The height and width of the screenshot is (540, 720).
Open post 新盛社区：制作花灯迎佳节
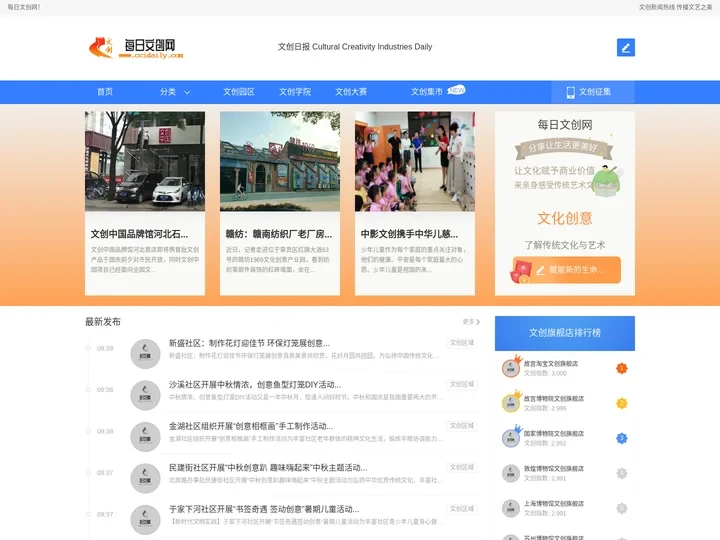coord(249,343)
